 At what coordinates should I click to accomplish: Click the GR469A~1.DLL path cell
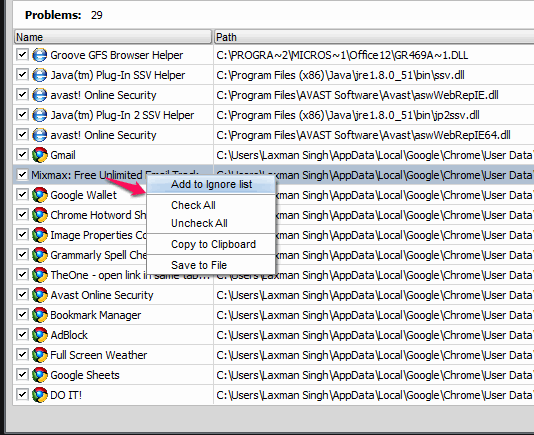pyautogui.click(x=342, y=55)
